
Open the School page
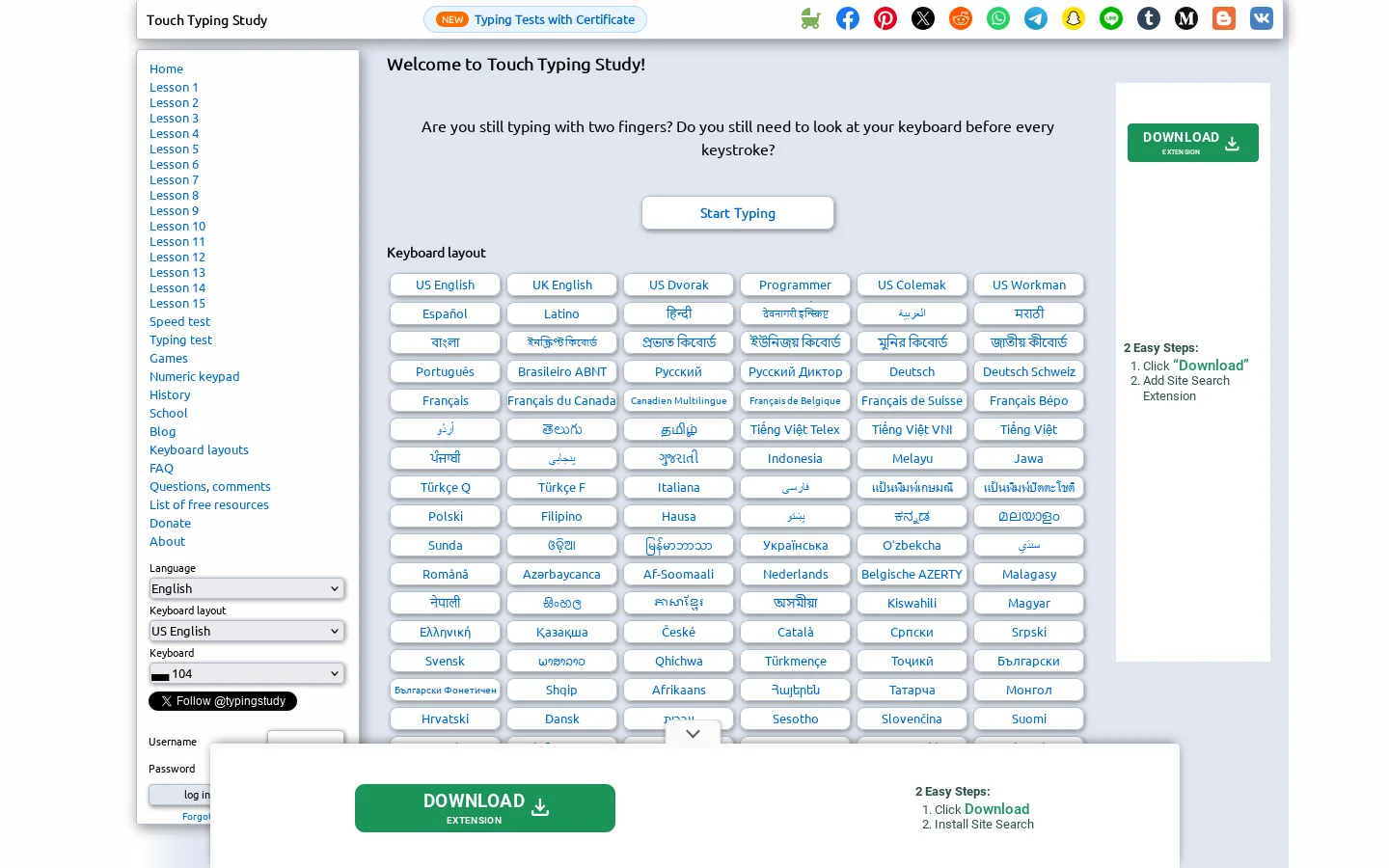(x=168, y=413)
